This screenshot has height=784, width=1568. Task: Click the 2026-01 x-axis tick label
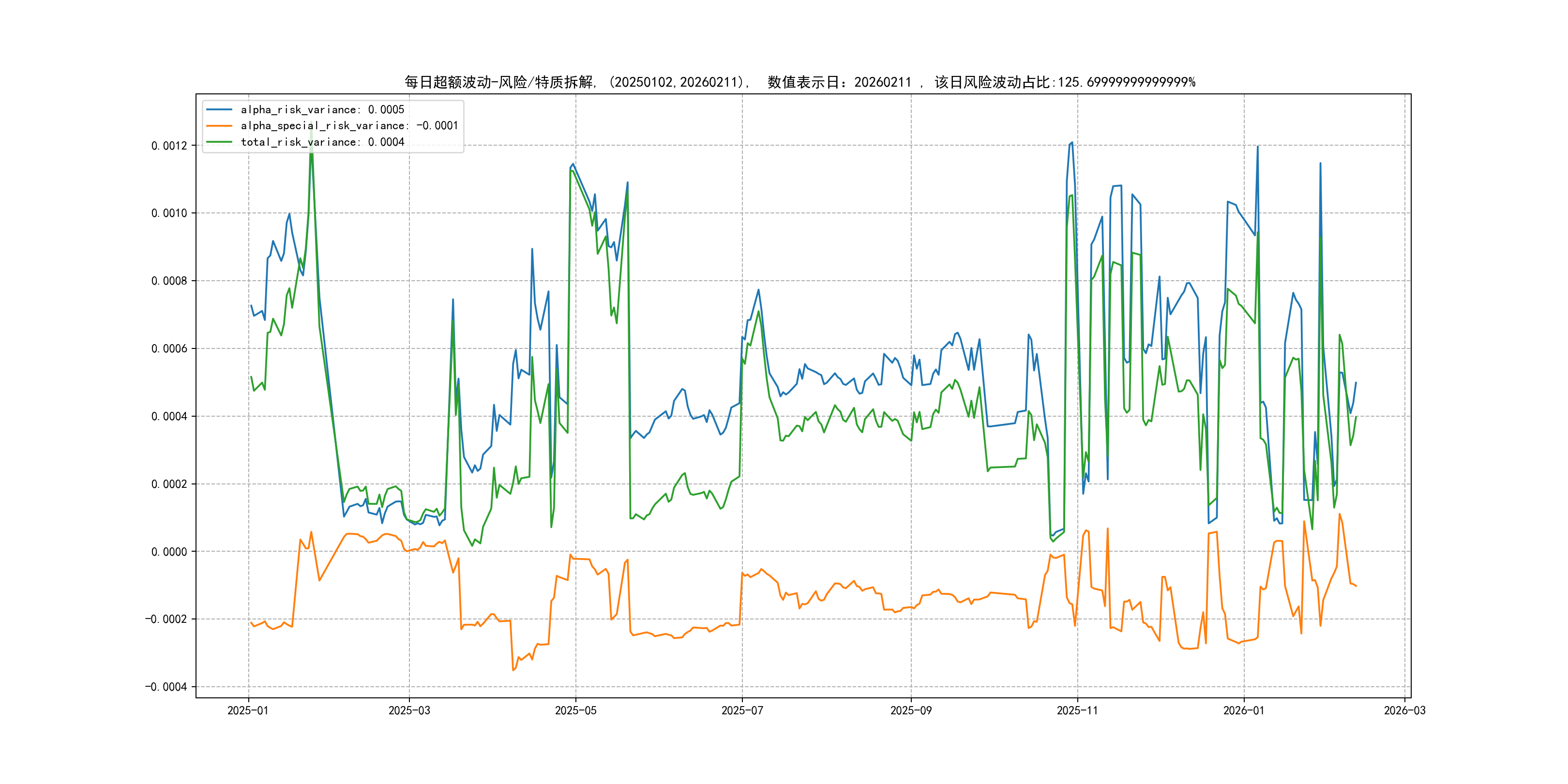(1244, 710)
